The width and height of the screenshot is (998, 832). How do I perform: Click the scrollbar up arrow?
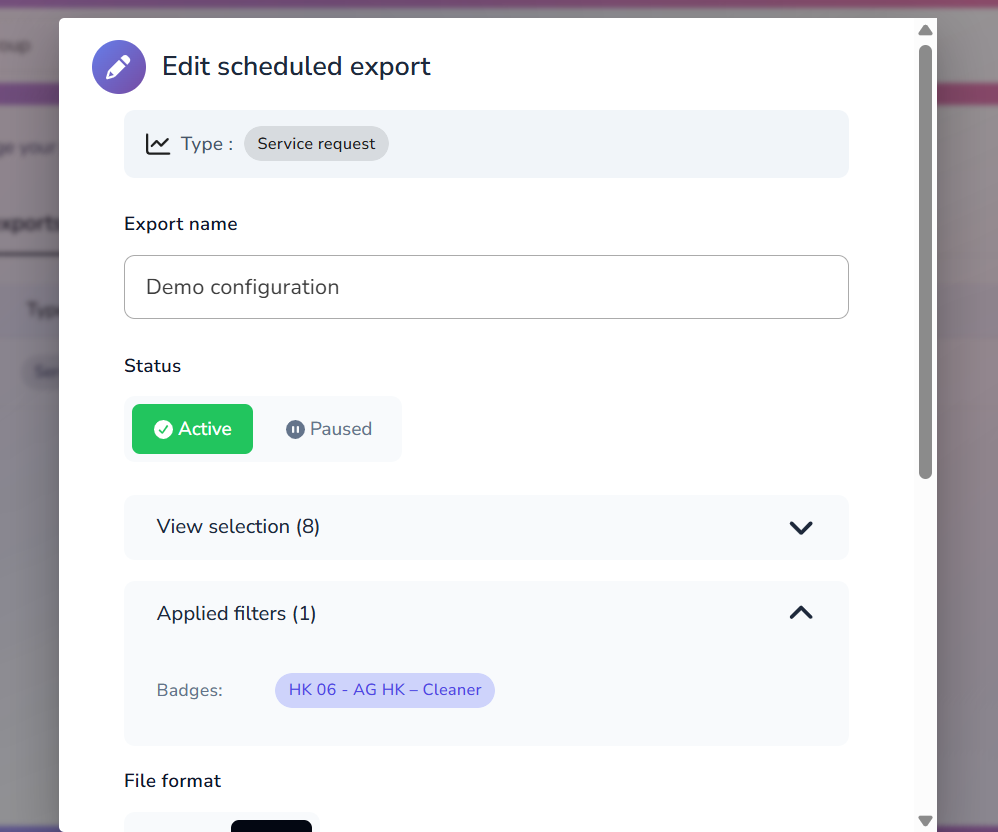pyautogui.click(x=925, y=29)
